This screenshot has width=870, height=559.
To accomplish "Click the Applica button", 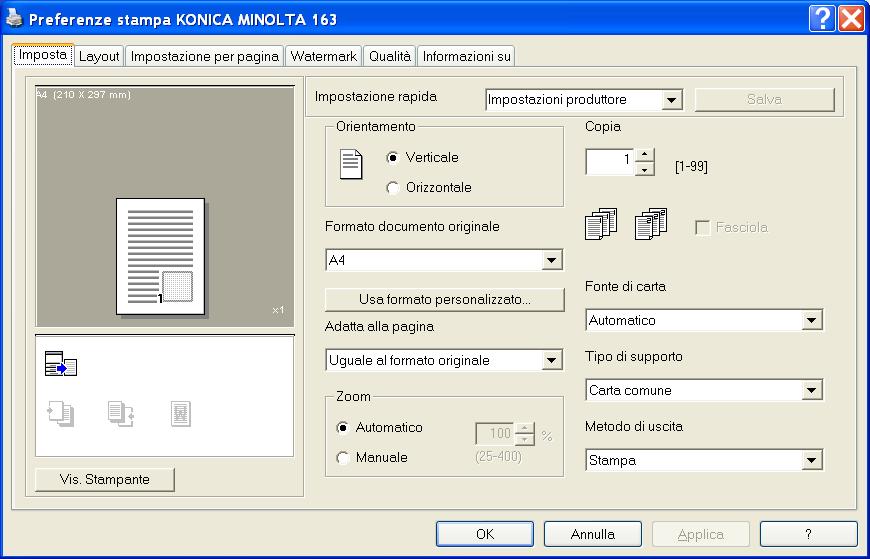I will 701,534.
